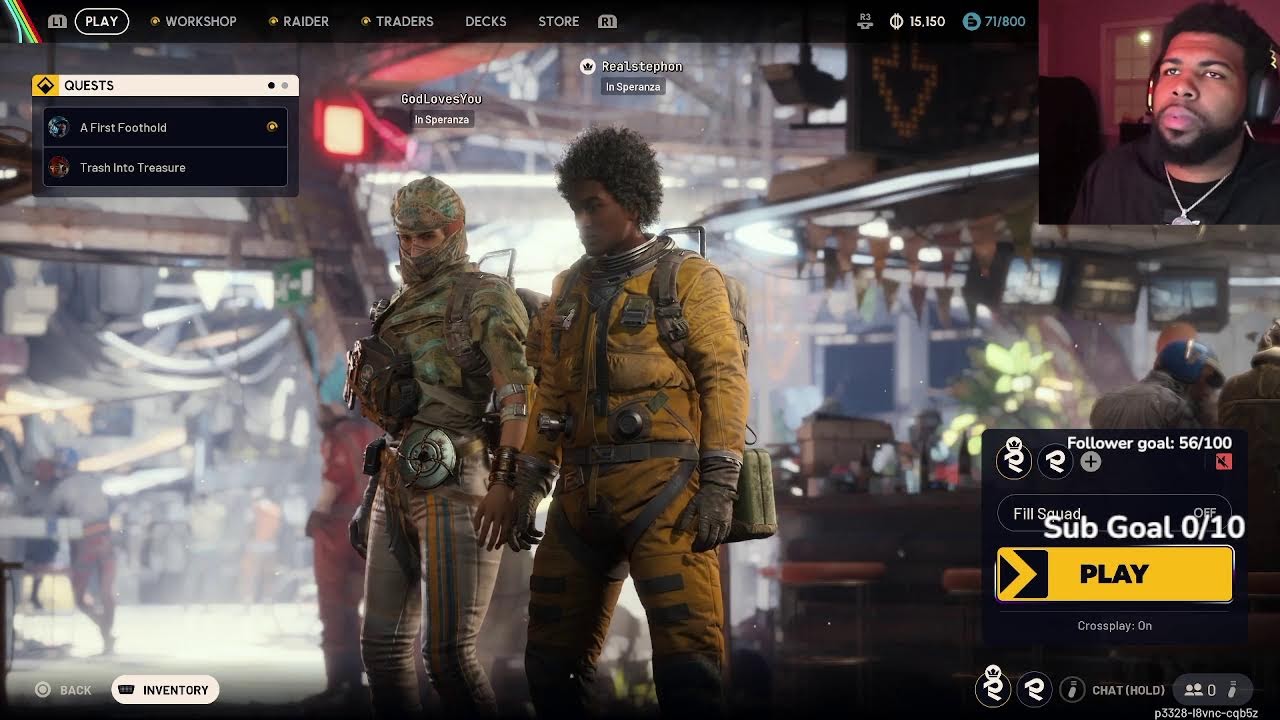Click the yellow Quests diamond icon
This screenshot has width=1280, height=720.
coord(45,85)
